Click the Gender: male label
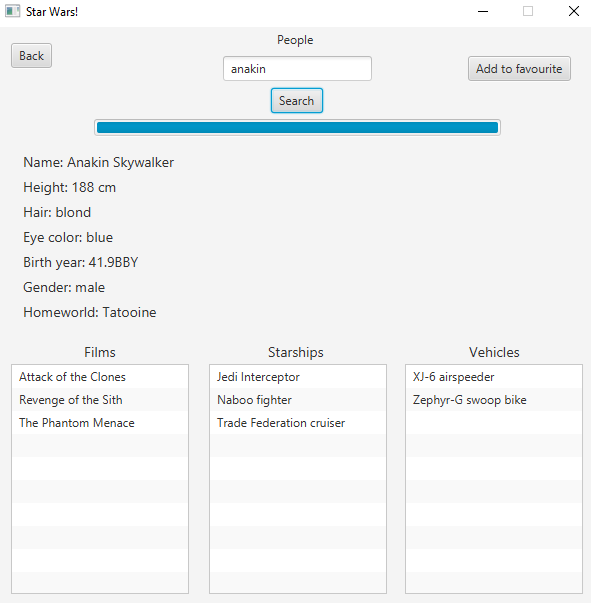This screenshot has height=603, width=591. point(64,287)
